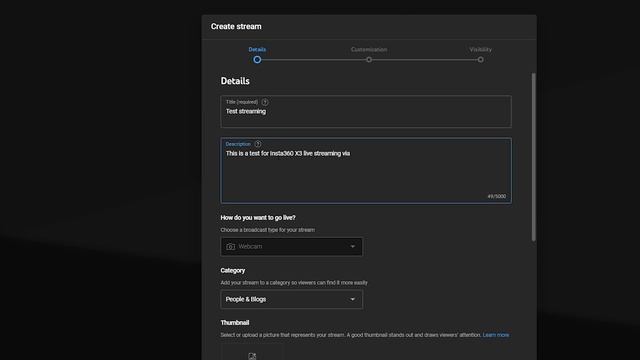Click the Visibility step circle marker

pos(480,60)
